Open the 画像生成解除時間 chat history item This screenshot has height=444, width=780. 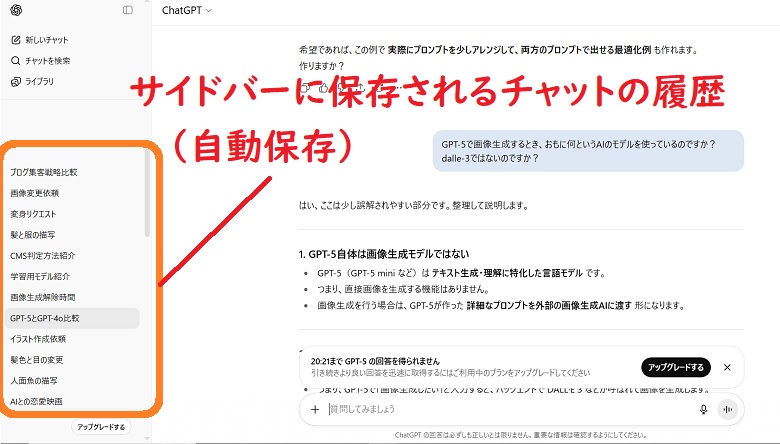point(42,297)
